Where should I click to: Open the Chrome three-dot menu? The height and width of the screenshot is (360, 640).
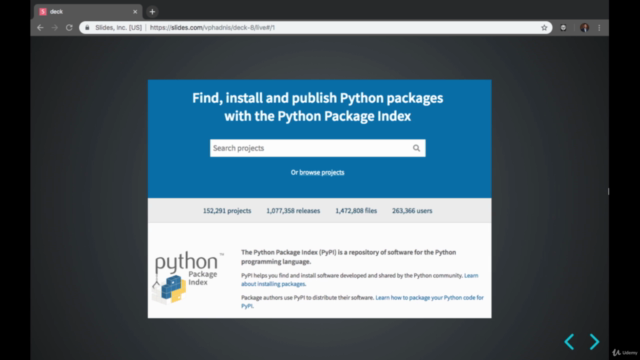[x=599, y=28]
